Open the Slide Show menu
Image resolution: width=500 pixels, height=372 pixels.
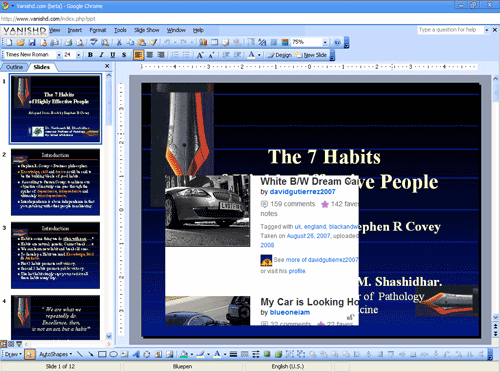coord(147,30)
